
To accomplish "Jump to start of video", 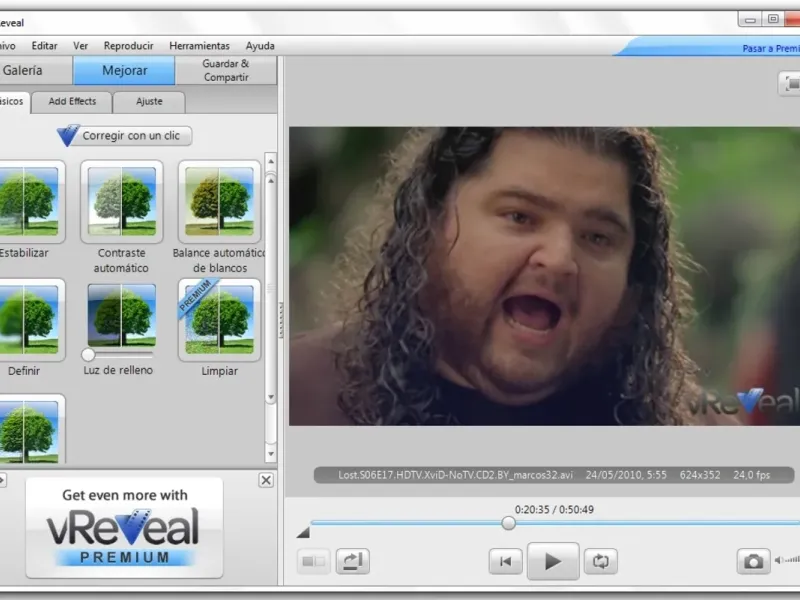I will tap(505, 561).
